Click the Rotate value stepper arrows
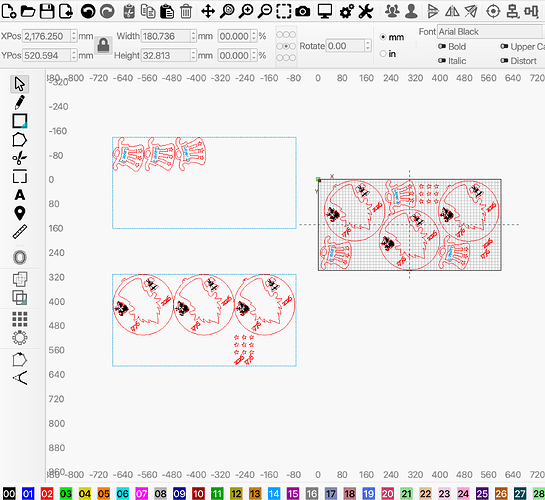 pos(368,46)
